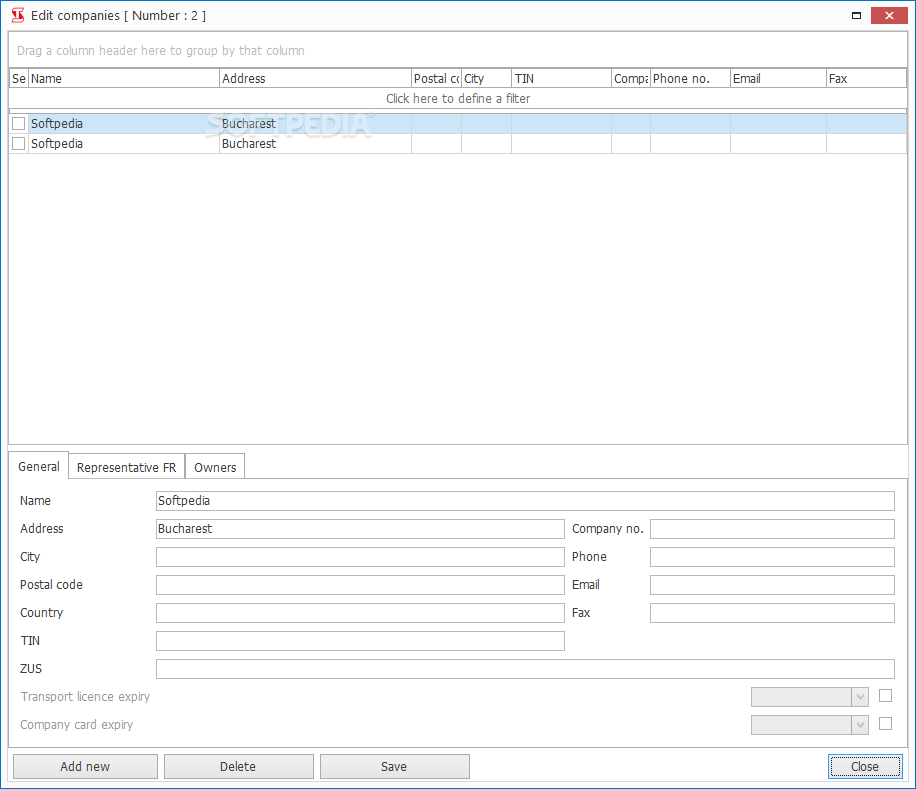
Task: Focus the Company no. input field
Action: 772,529
